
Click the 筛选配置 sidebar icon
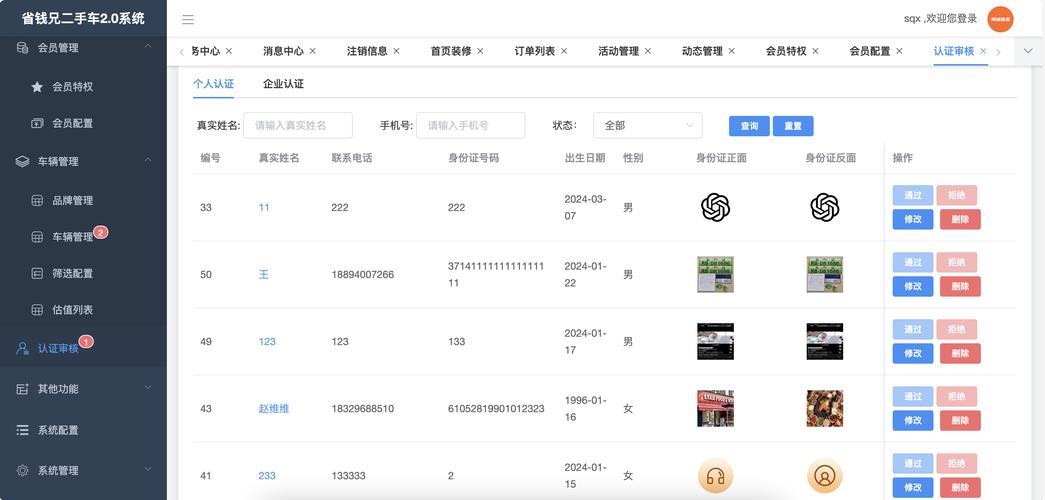(x=37, y=274)
